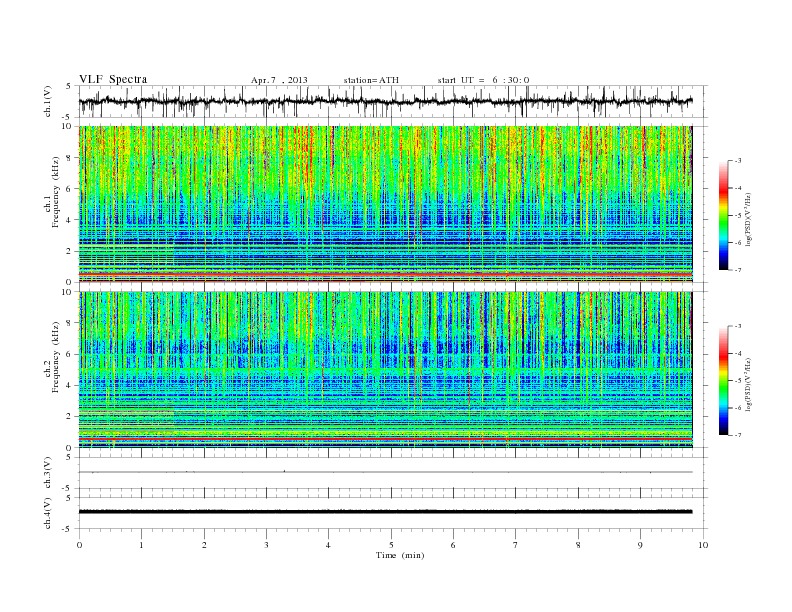This screenshot has height=612, width=792.
Task: Click the "ch.4(V)" axis label
Action: [48, 513]
